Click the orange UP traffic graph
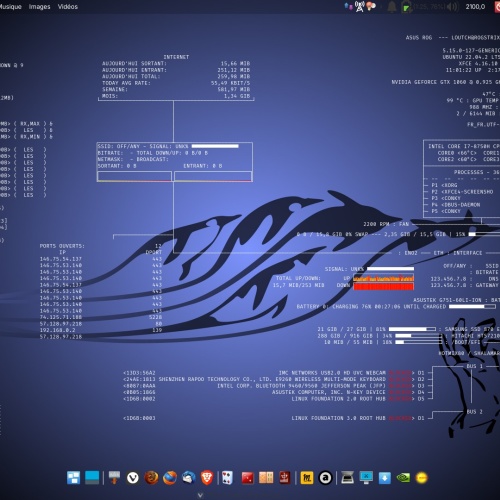The width and height of the screenshot is (500, 500). click(383, 278)
